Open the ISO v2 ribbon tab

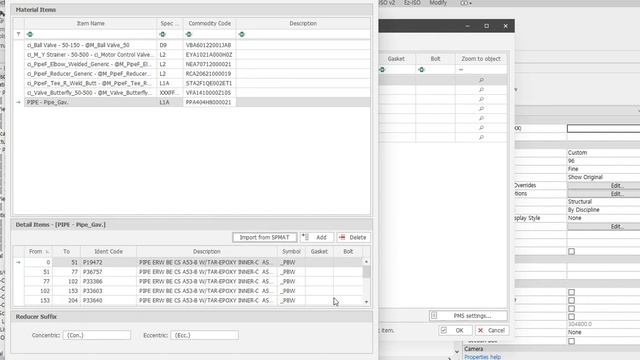387,3
